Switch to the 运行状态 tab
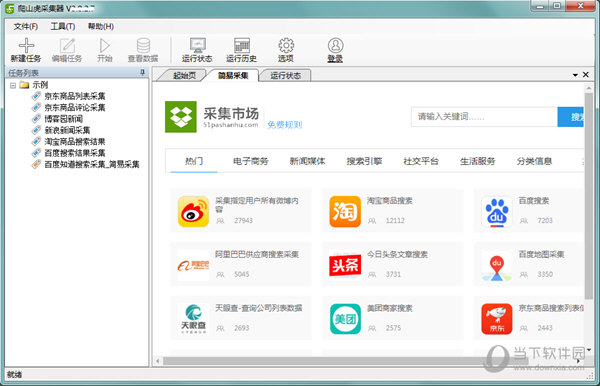 point(285,75)
